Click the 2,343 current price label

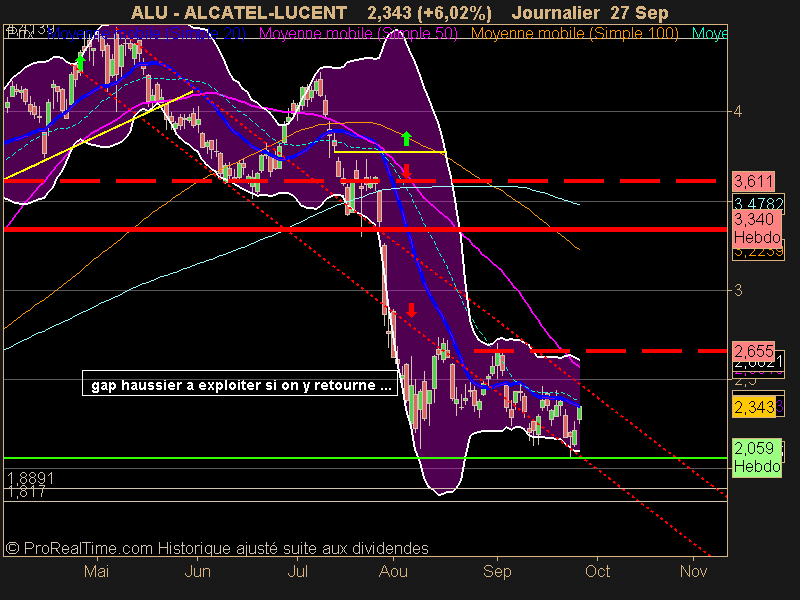click(x=754, y=407)
